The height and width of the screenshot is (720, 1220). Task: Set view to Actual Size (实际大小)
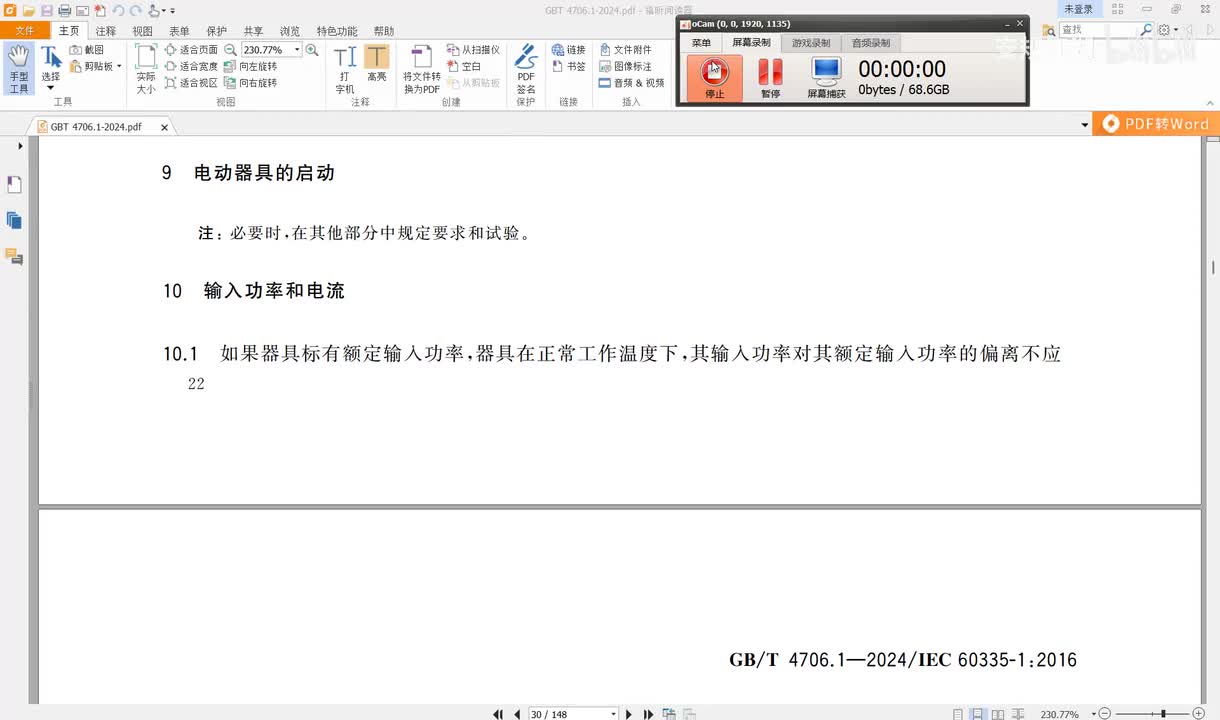tap(146, 69)
